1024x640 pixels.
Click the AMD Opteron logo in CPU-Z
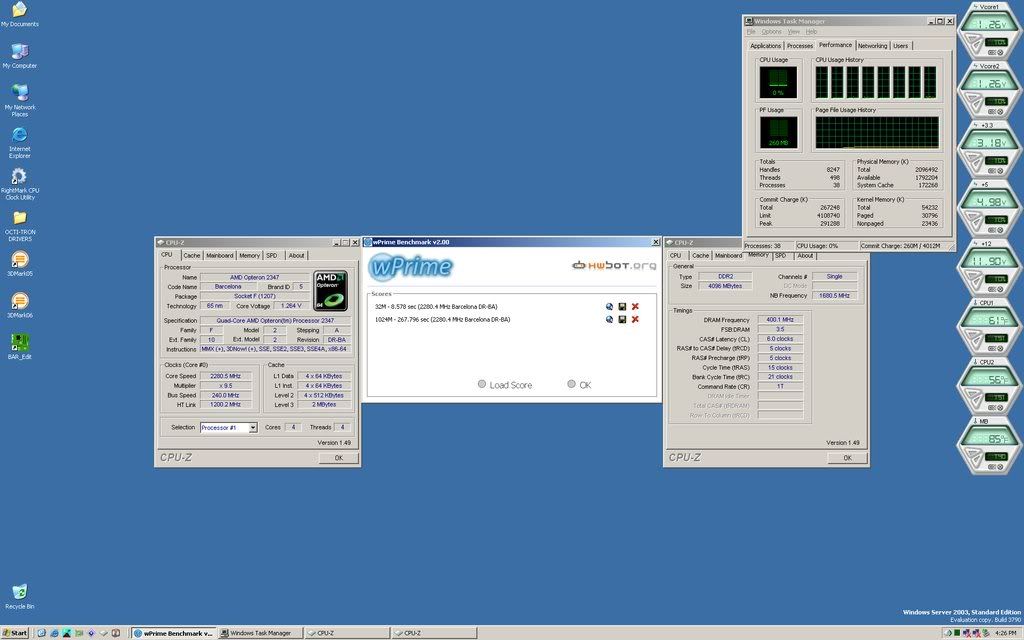tap(331, 291)
